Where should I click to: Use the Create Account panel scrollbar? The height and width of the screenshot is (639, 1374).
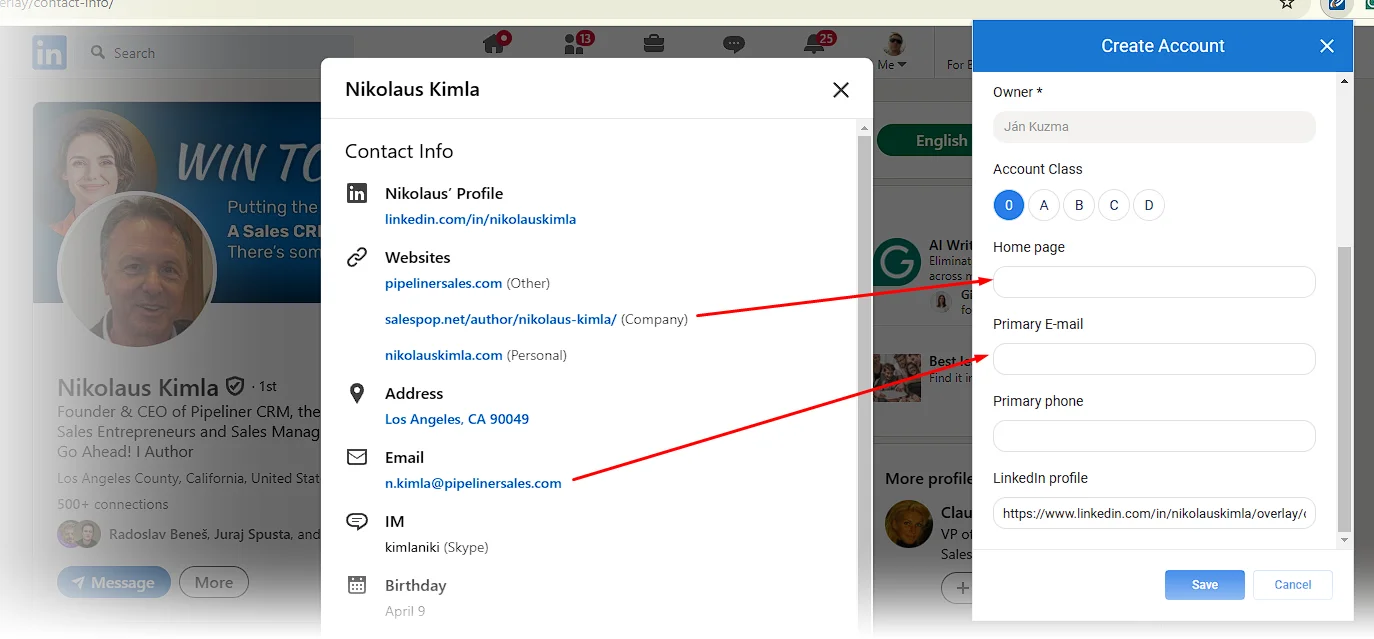tap(1344, 390)
